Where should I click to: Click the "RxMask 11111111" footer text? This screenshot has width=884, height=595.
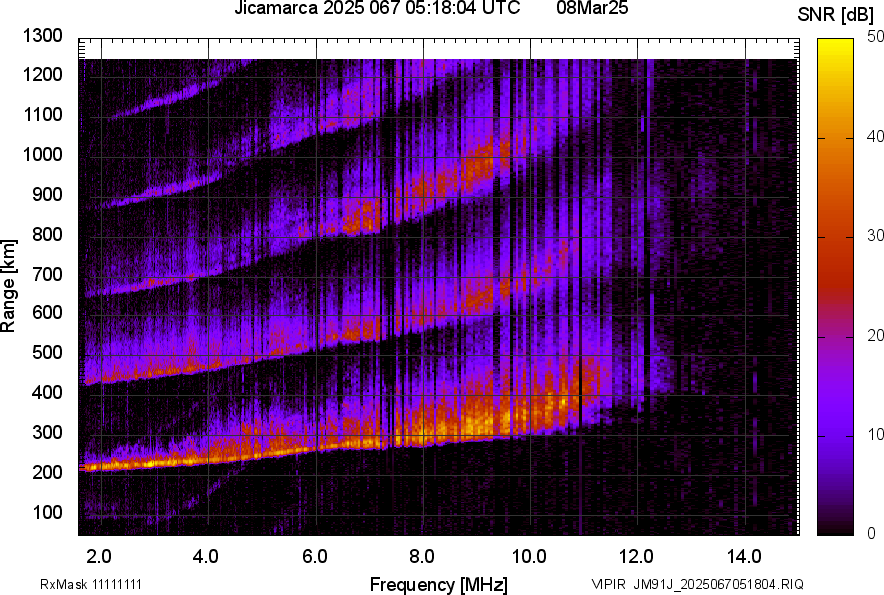tap(91, 584)
